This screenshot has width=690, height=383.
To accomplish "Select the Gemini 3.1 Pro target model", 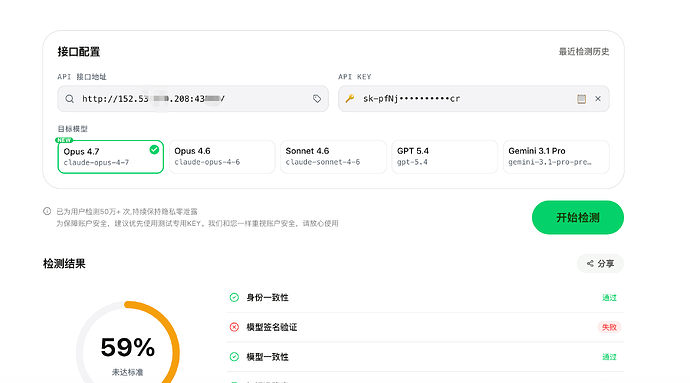I will [x=556, y=157].
